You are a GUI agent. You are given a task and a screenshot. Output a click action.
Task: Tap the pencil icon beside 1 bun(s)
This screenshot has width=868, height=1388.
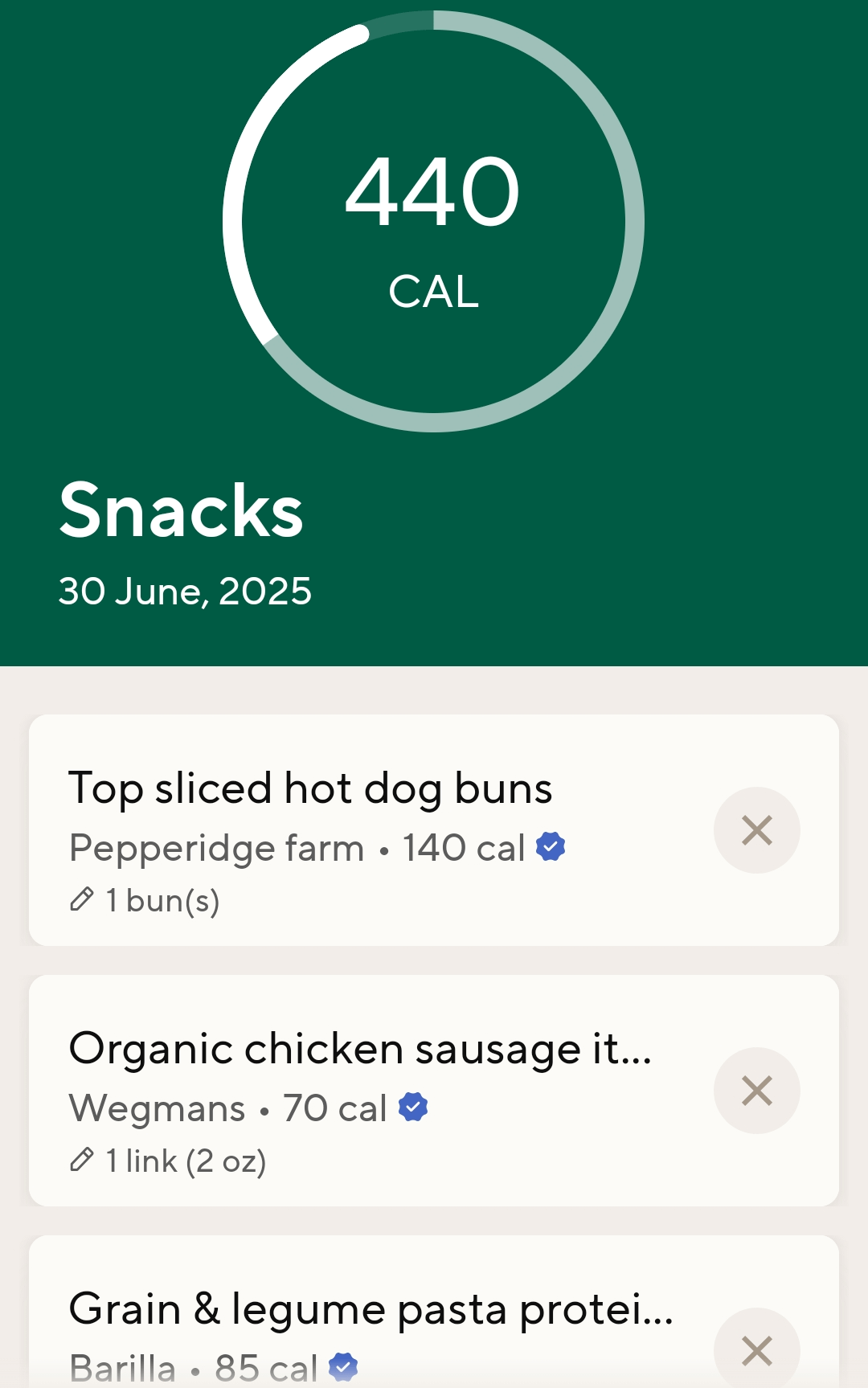coord(82,899)
